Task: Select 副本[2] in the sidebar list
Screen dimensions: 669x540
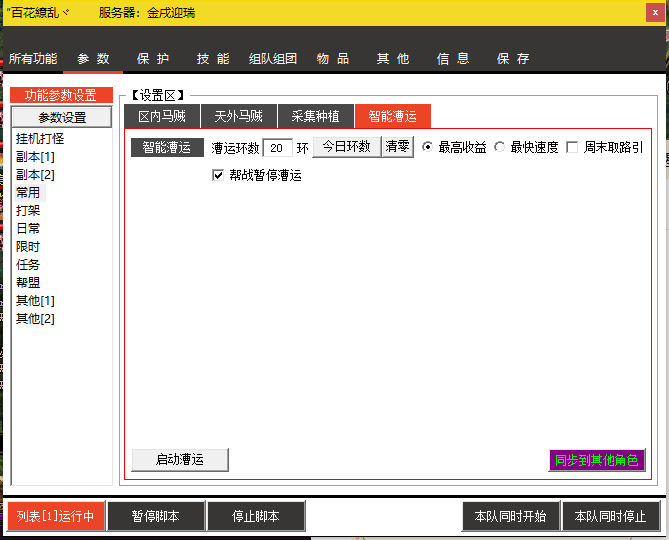Action: [x=35, y=175]
